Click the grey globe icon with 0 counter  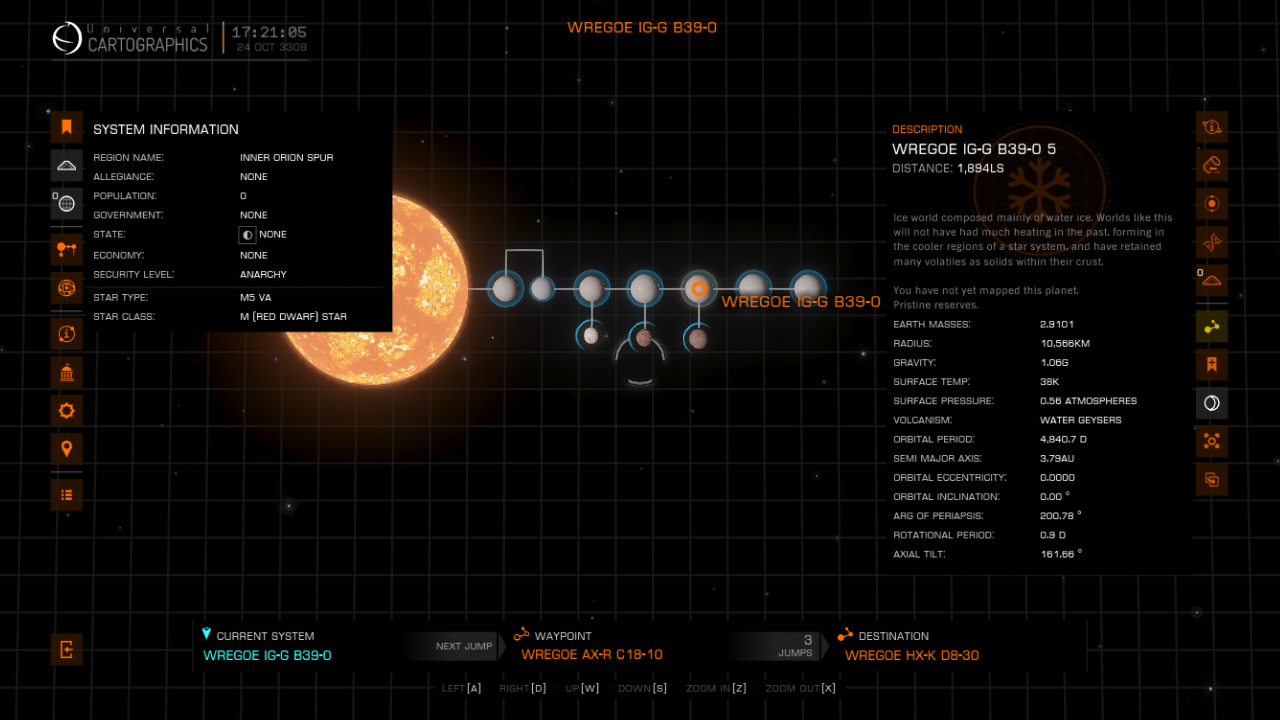pyautogui.click(x=67, y=204)
